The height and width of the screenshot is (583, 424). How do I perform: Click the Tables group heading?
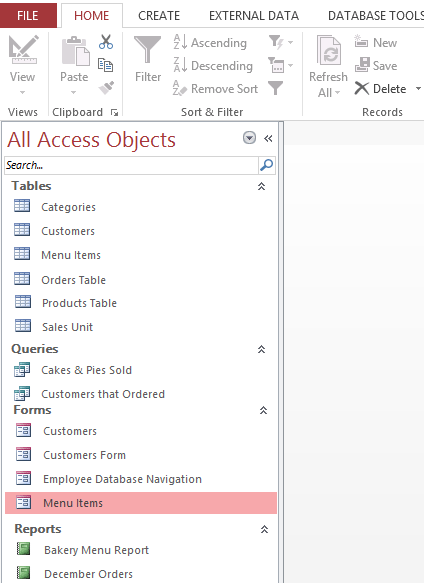click(x=31, y=186)
